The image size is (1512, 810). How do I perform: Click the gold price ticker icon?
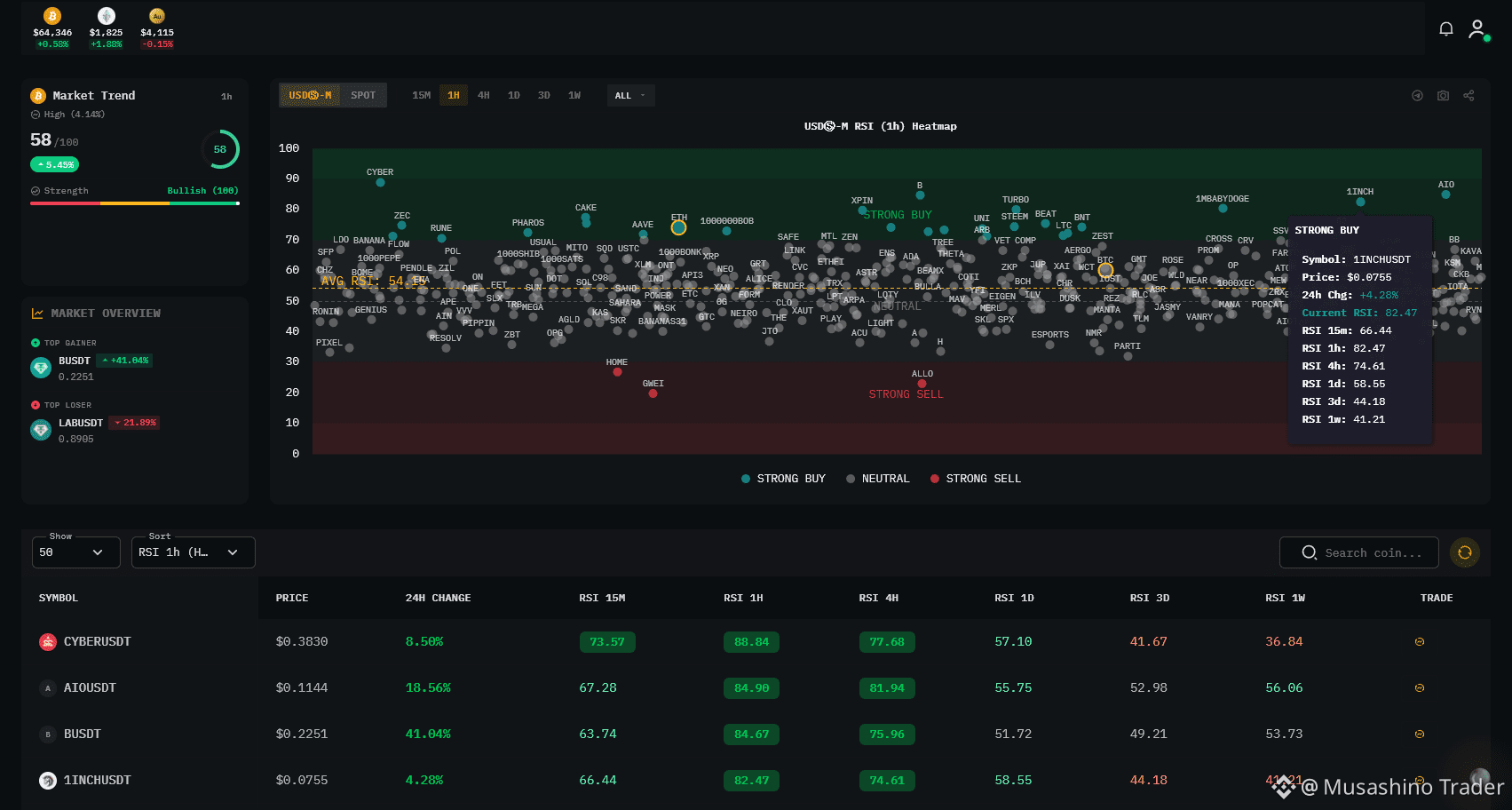[x=157, y=16]
